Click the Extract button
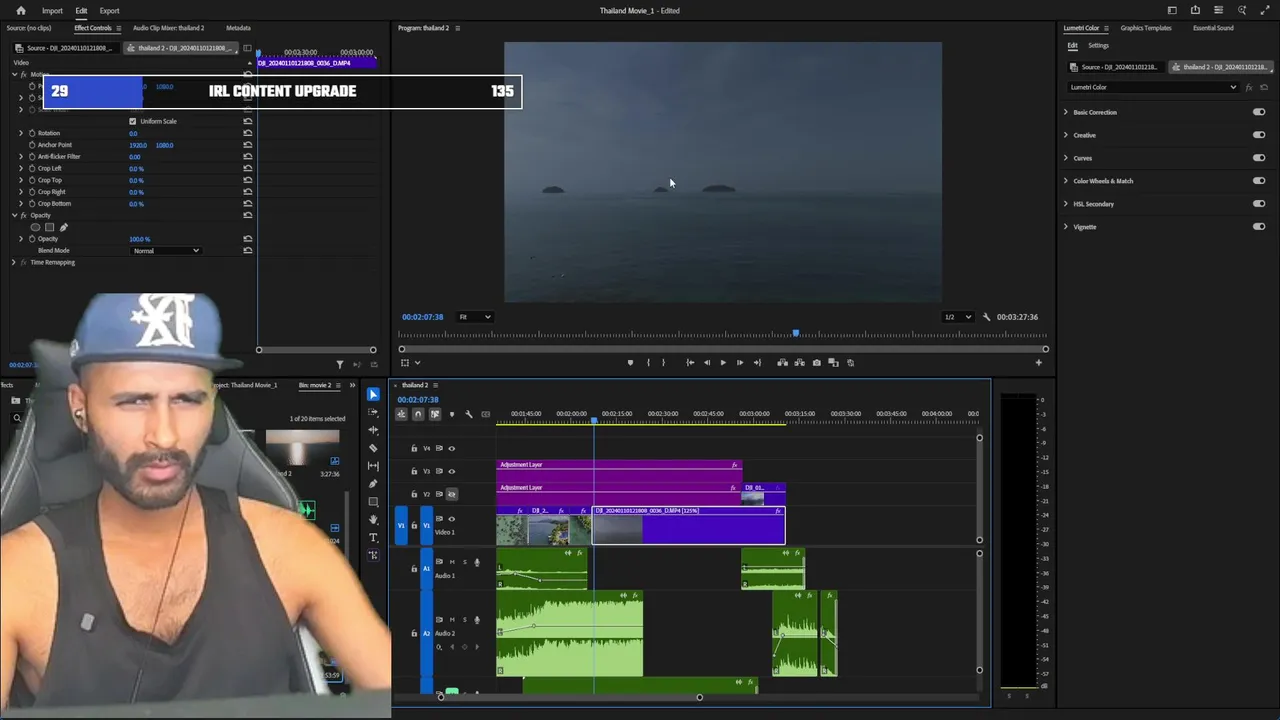Screen dimensions: 1280x720 [x=799, y=363]
